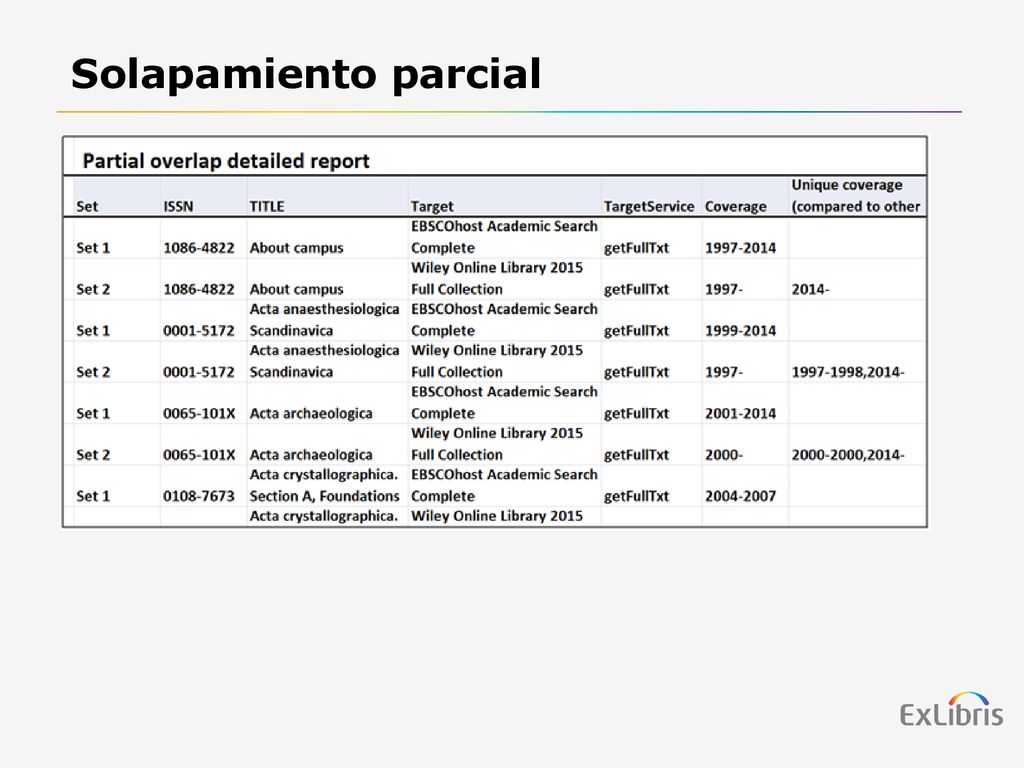The width and height of the screenshot is (1024, 768).
Task: Click unique coverage value '2014-'
Action: tap(810, 289)
